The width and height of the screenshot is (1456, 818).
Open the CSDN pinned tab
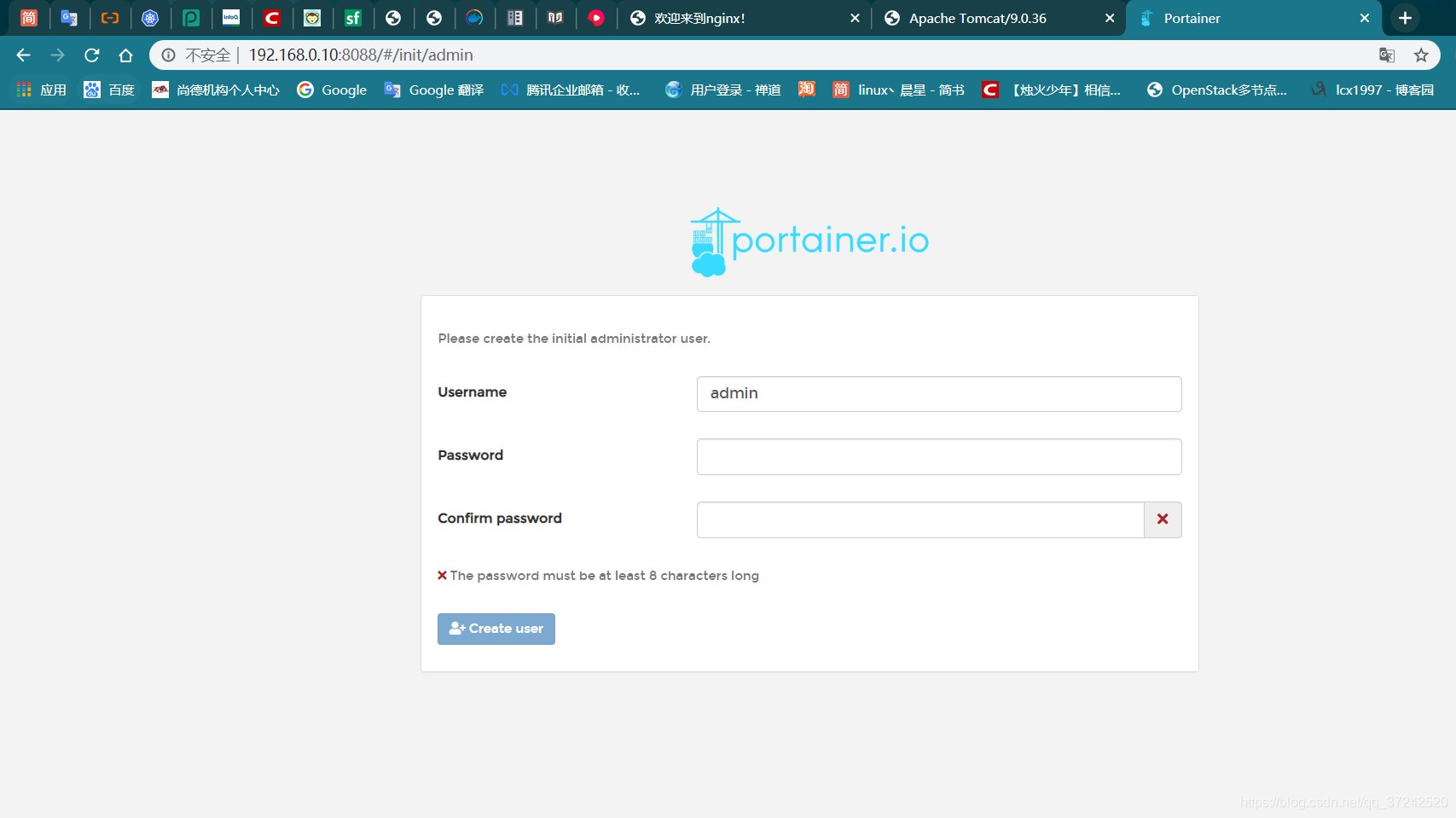tap(272, 18)
